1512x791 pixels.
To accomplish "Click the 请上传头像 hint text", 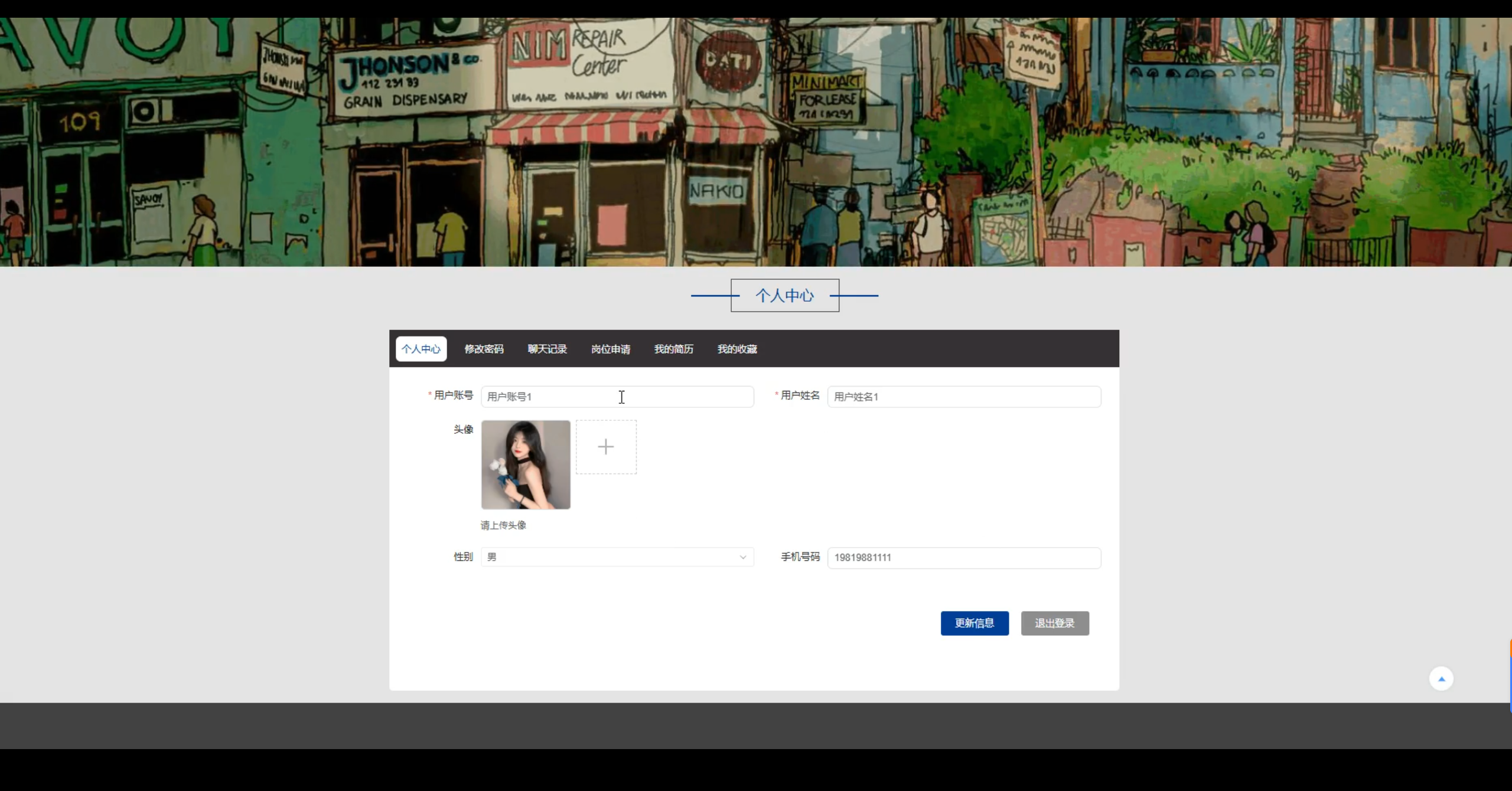I will tap(503, 525).
